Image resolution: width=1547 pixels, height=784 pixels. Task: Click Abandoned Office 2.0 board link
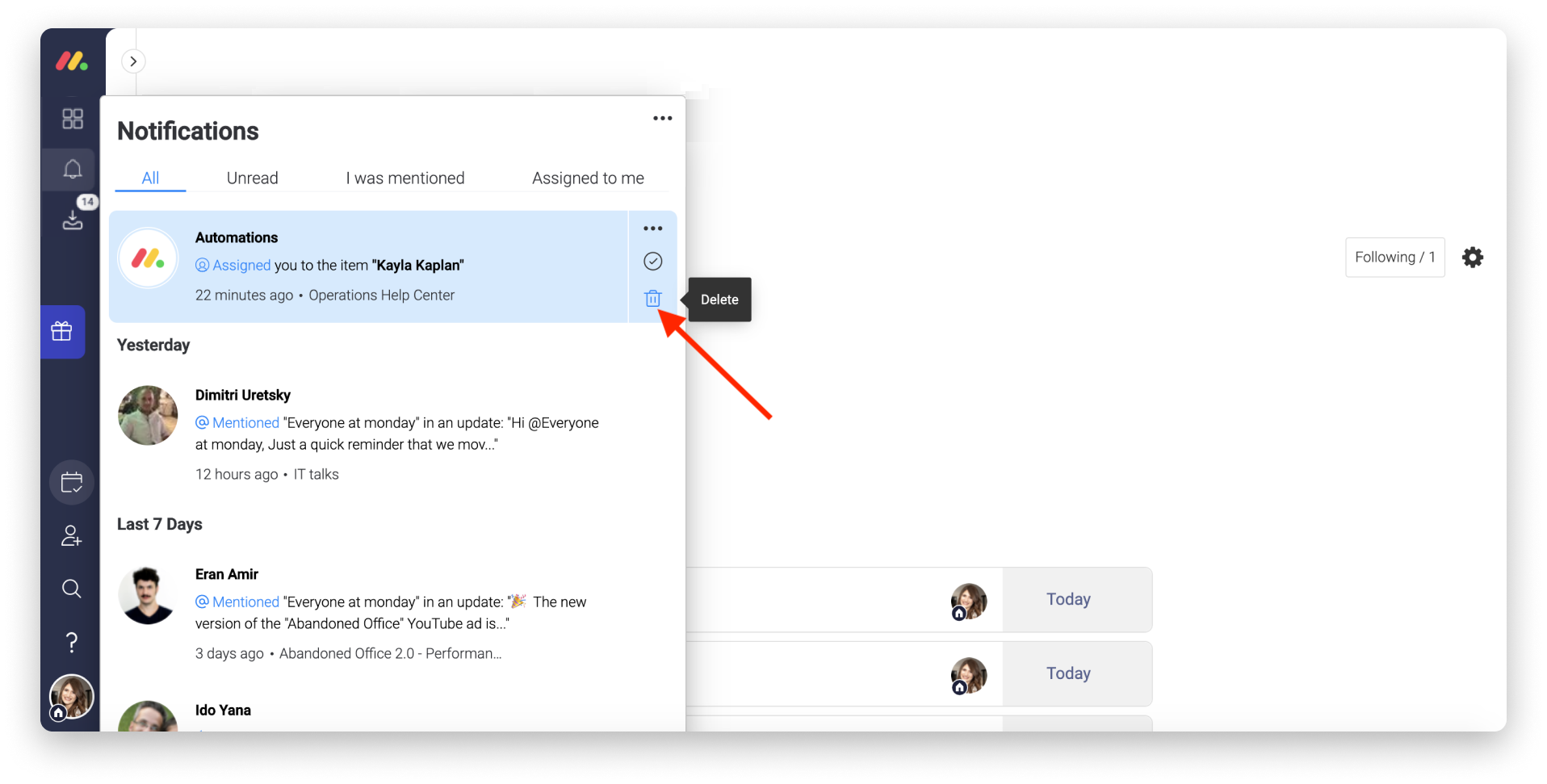pos(390,654)
